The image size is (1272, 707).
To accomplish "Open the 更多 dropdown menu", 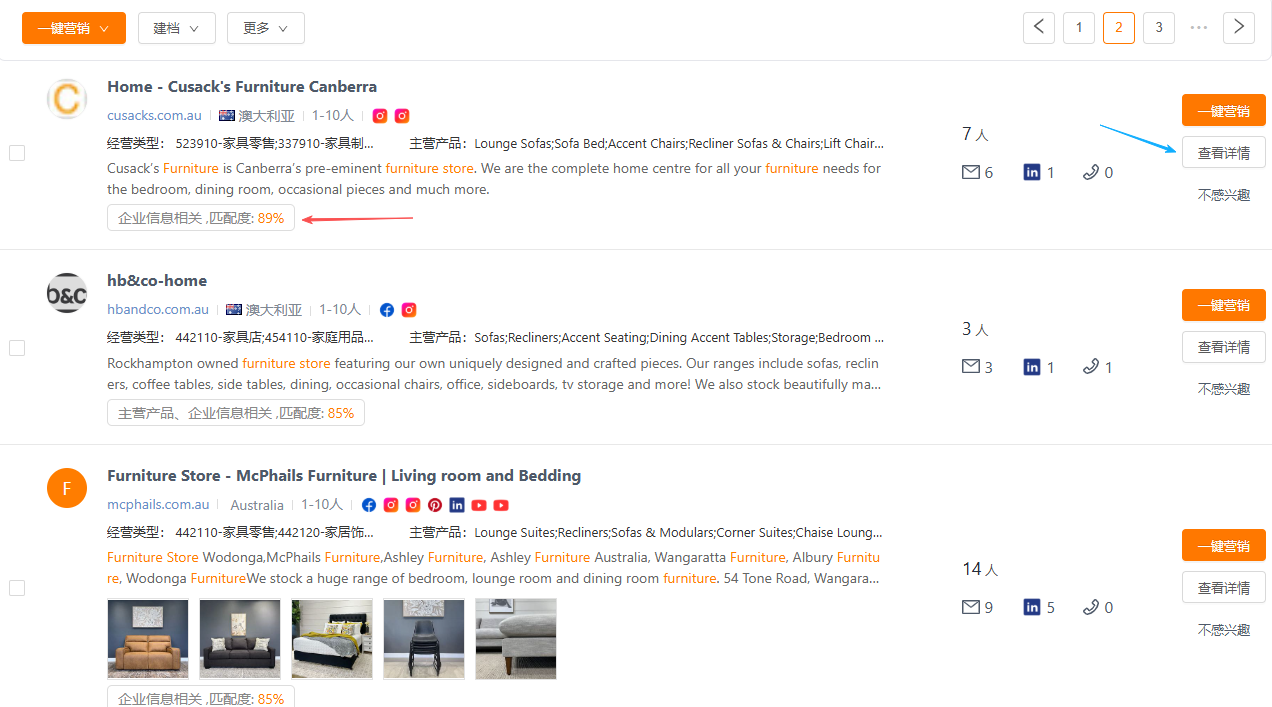I will click(x=266, y=28).
